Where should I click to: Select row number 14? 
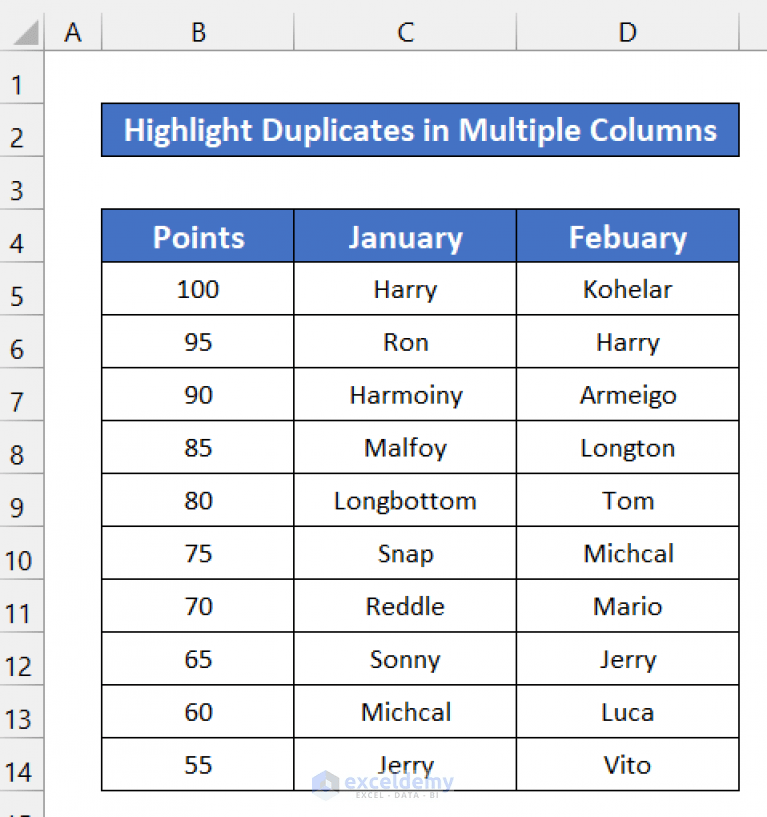[21, 764]
